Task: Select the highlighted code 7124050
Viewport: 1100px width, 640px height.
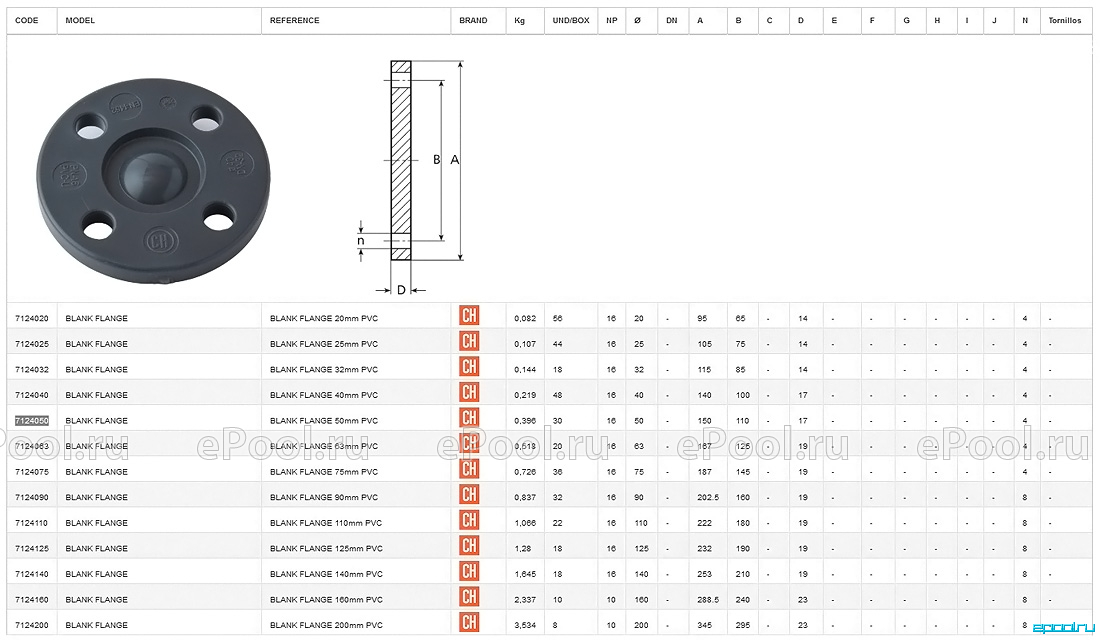Action: [32, 421]
